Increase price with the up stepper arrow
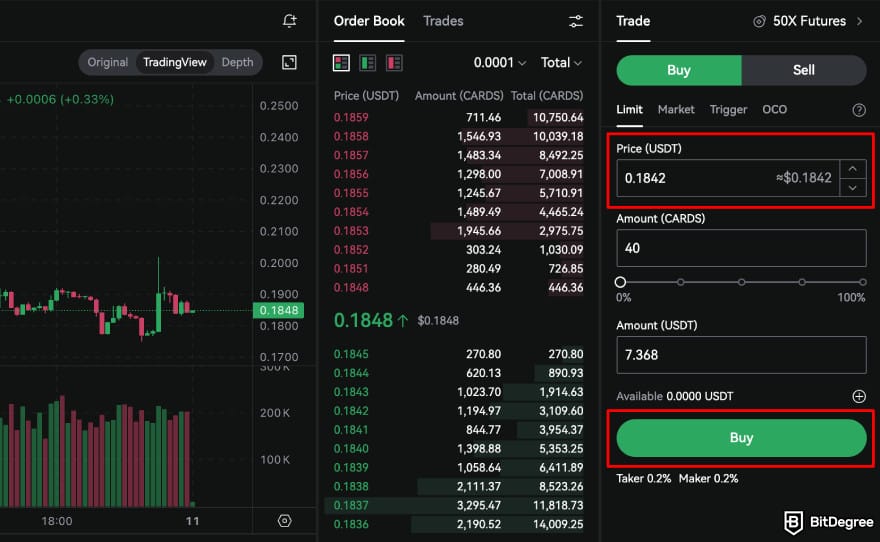This screenshot has width=880, height=542. tap(852, 169)
